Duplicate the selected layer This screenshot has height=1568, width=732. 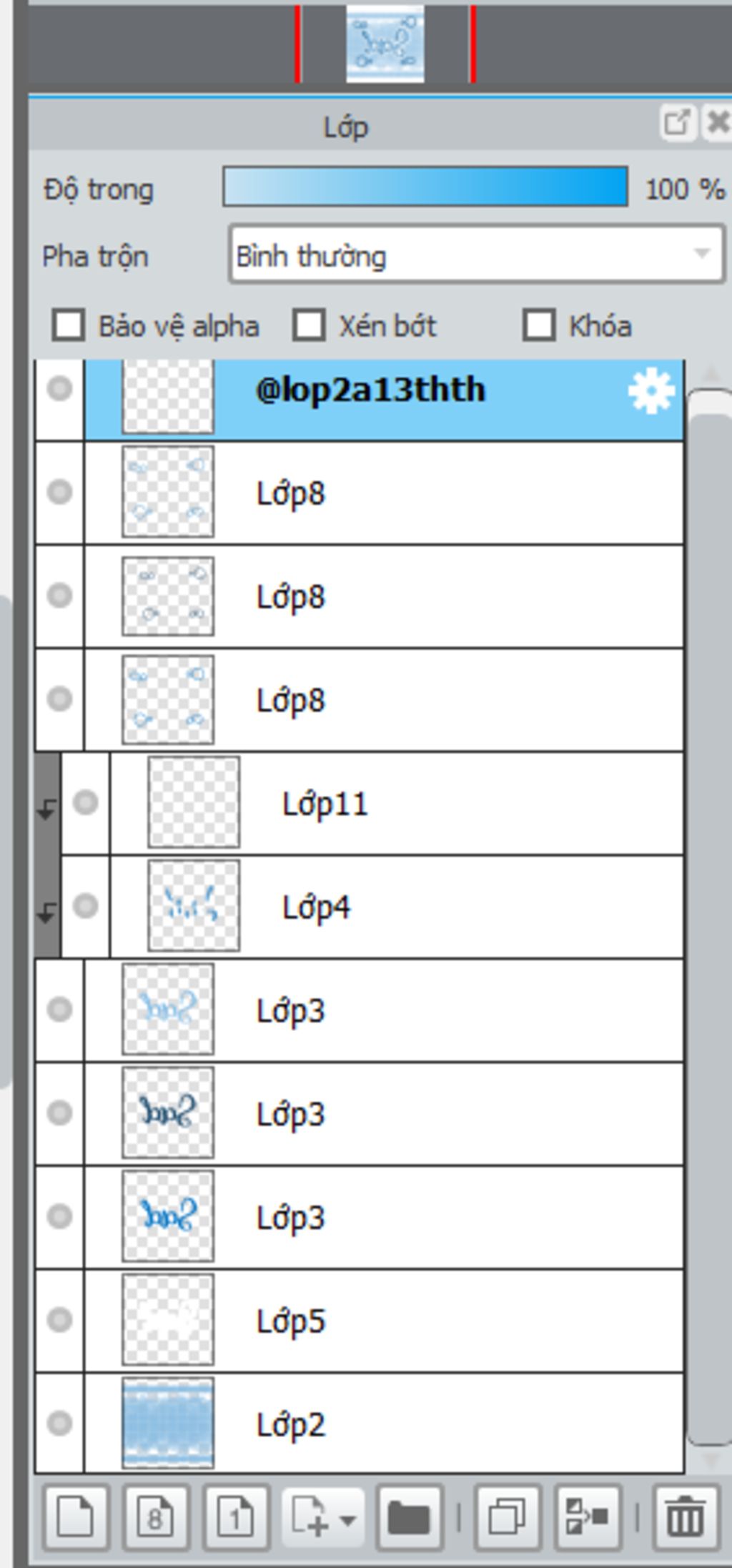(x=507, y=1517)
